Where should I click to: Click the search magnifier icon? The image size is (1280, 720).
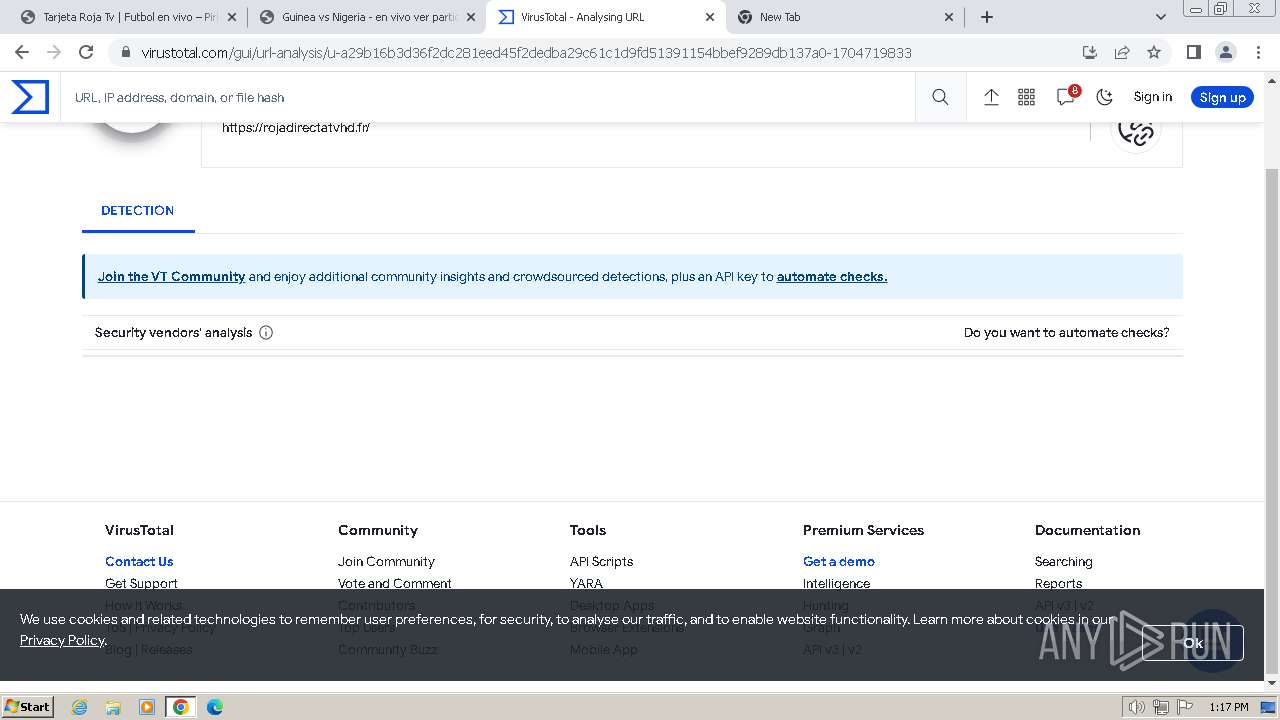click(940, 97)
